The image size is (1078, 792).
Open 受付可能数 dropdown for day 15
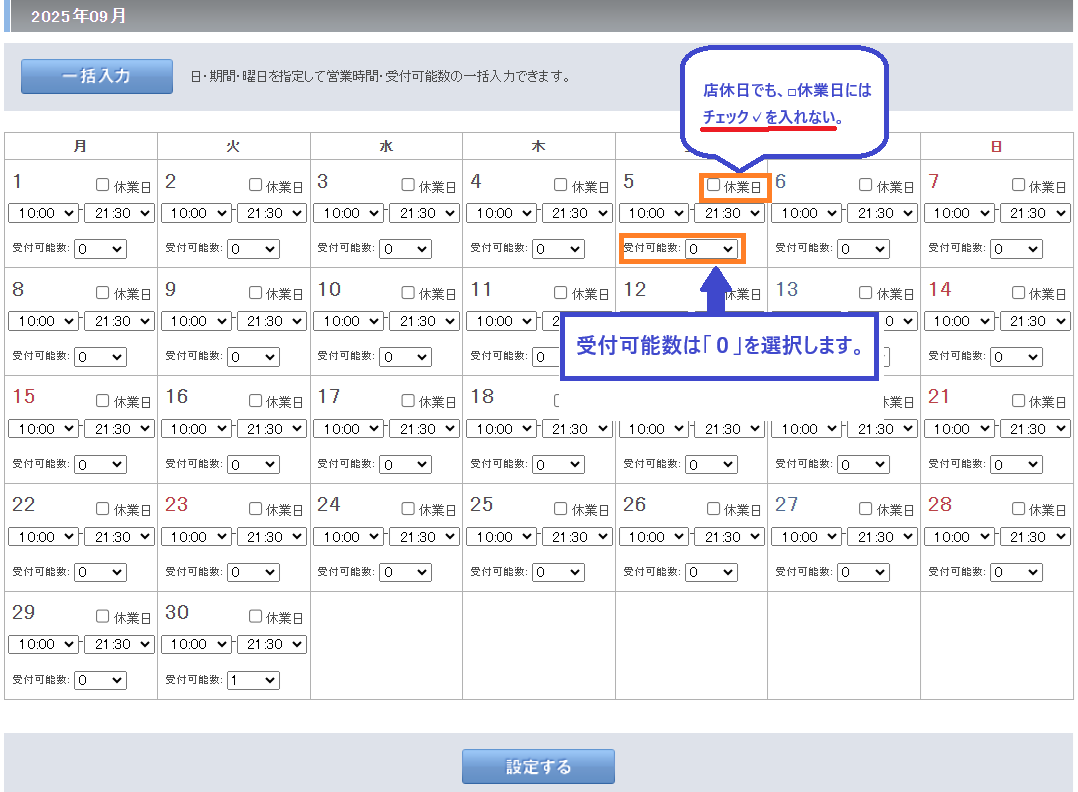coord(100,464)
